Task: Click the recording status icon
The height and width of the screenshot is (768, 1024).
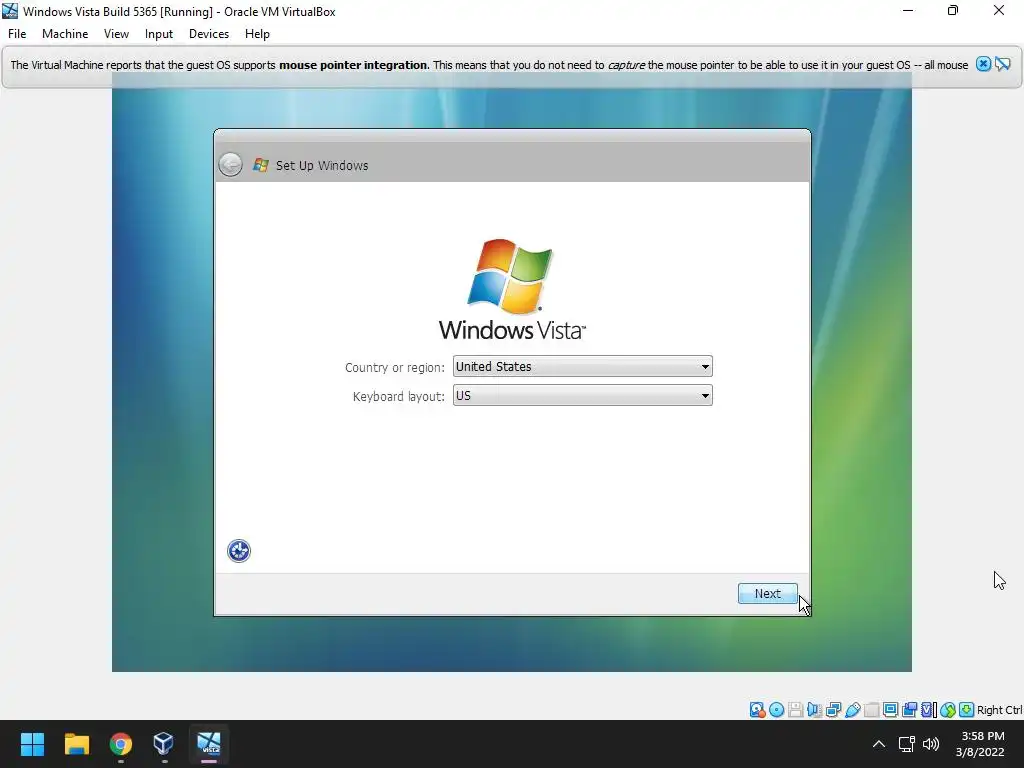Action: [909, 710]
